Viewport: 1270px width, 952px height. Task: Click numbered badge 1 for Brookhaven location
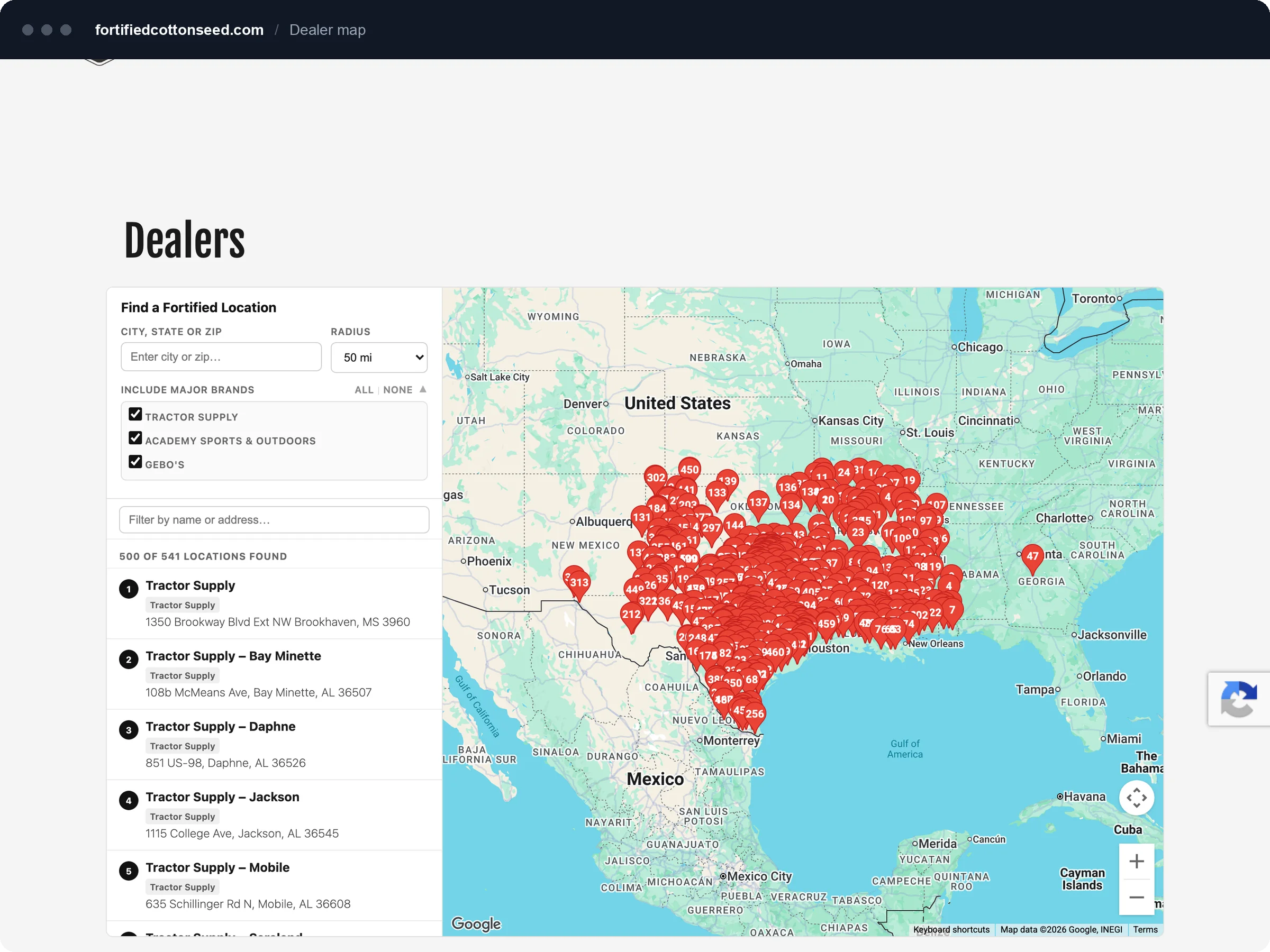[x=129, y=589]
